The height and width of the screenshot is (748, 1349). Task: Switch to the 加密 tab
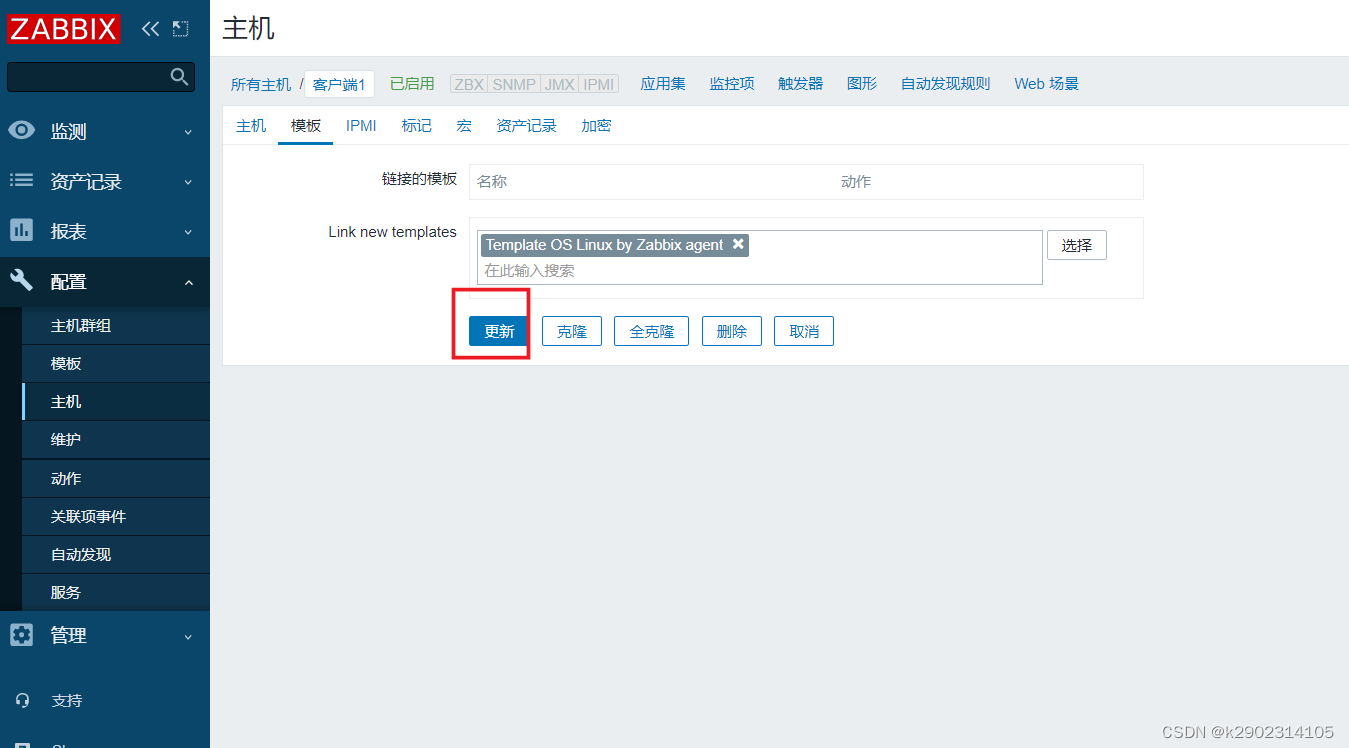pos(596,126)
